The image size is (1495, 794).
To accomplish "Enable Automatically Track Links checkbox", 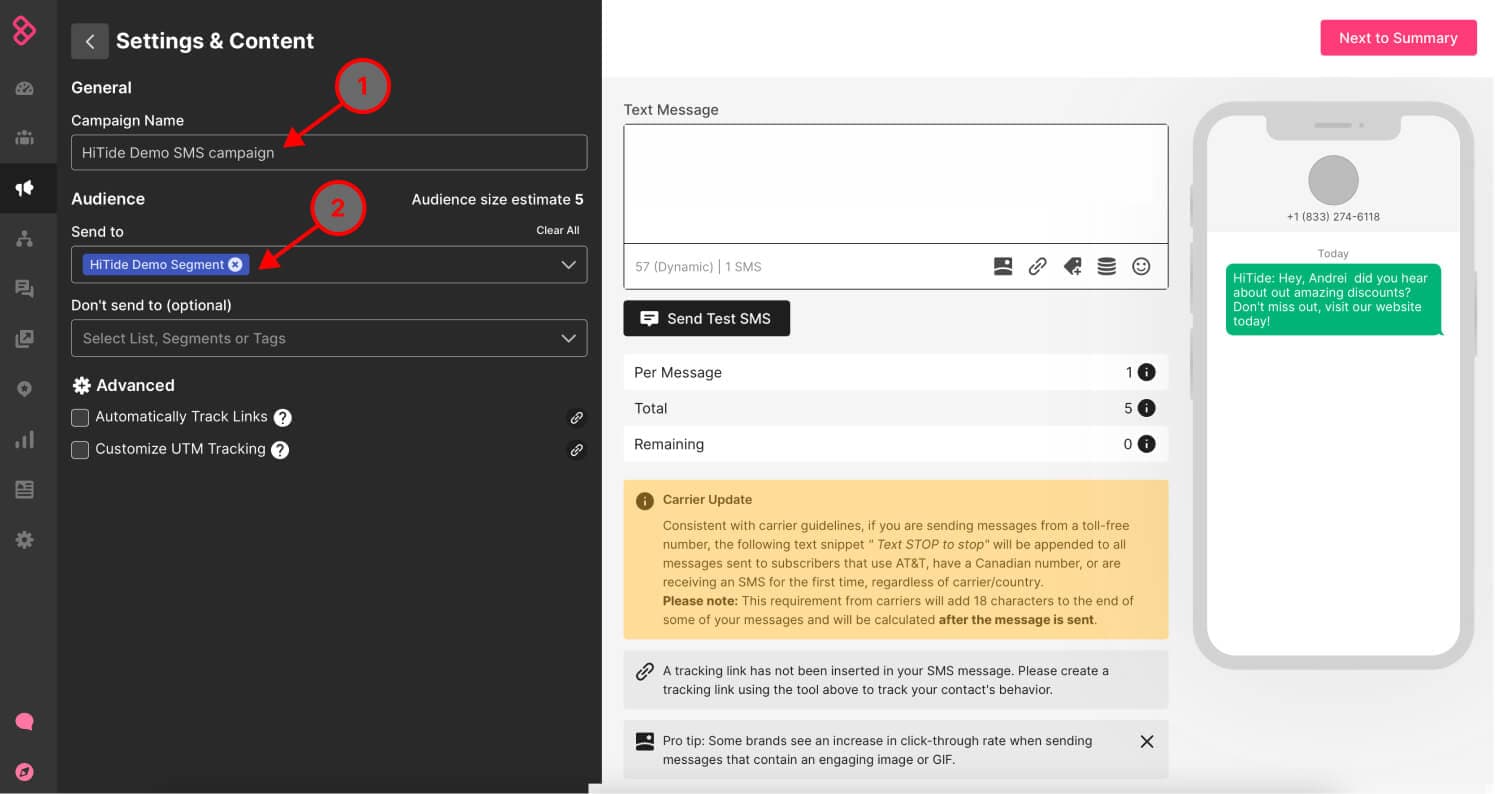I will tap(80, 417).
